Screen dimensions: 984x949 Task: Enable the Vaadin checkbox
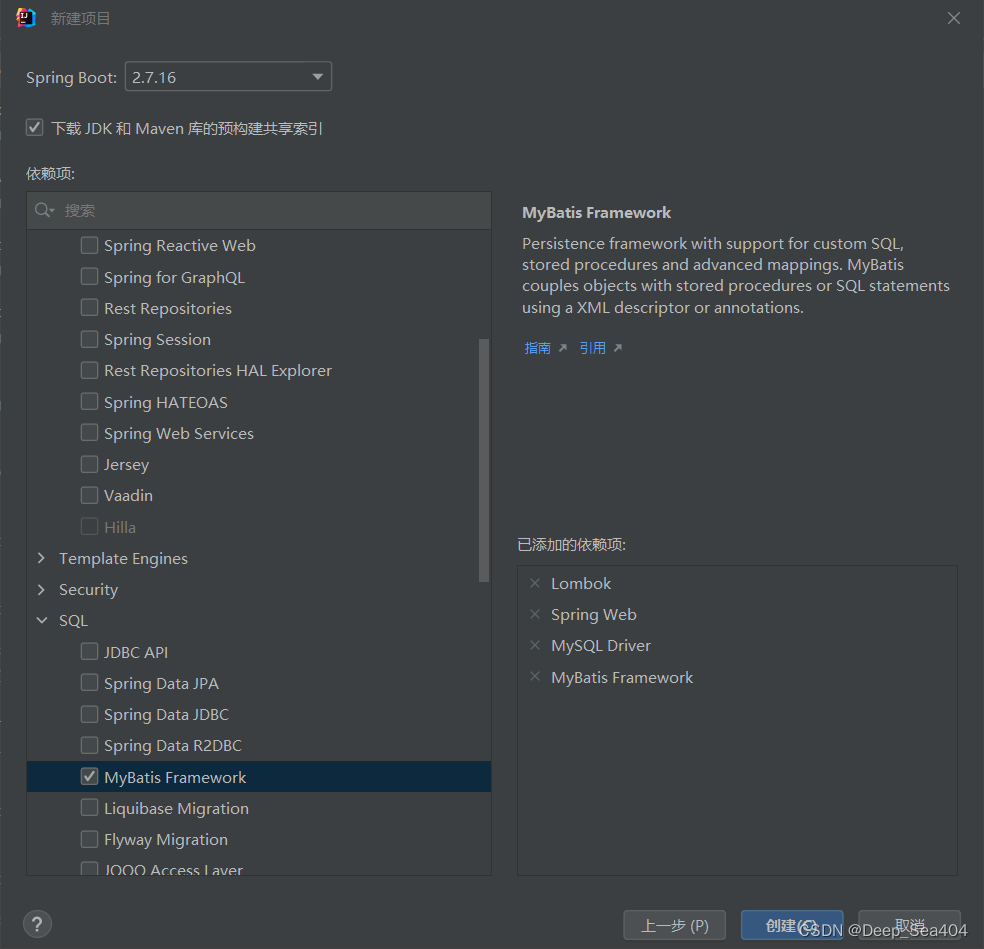(89, 495)
